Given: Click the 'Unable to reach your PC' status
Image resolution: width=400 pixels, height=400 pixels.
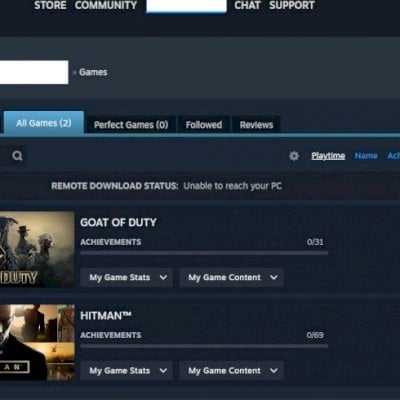Looking at the screenshot, I should click(x=233, y=186).
